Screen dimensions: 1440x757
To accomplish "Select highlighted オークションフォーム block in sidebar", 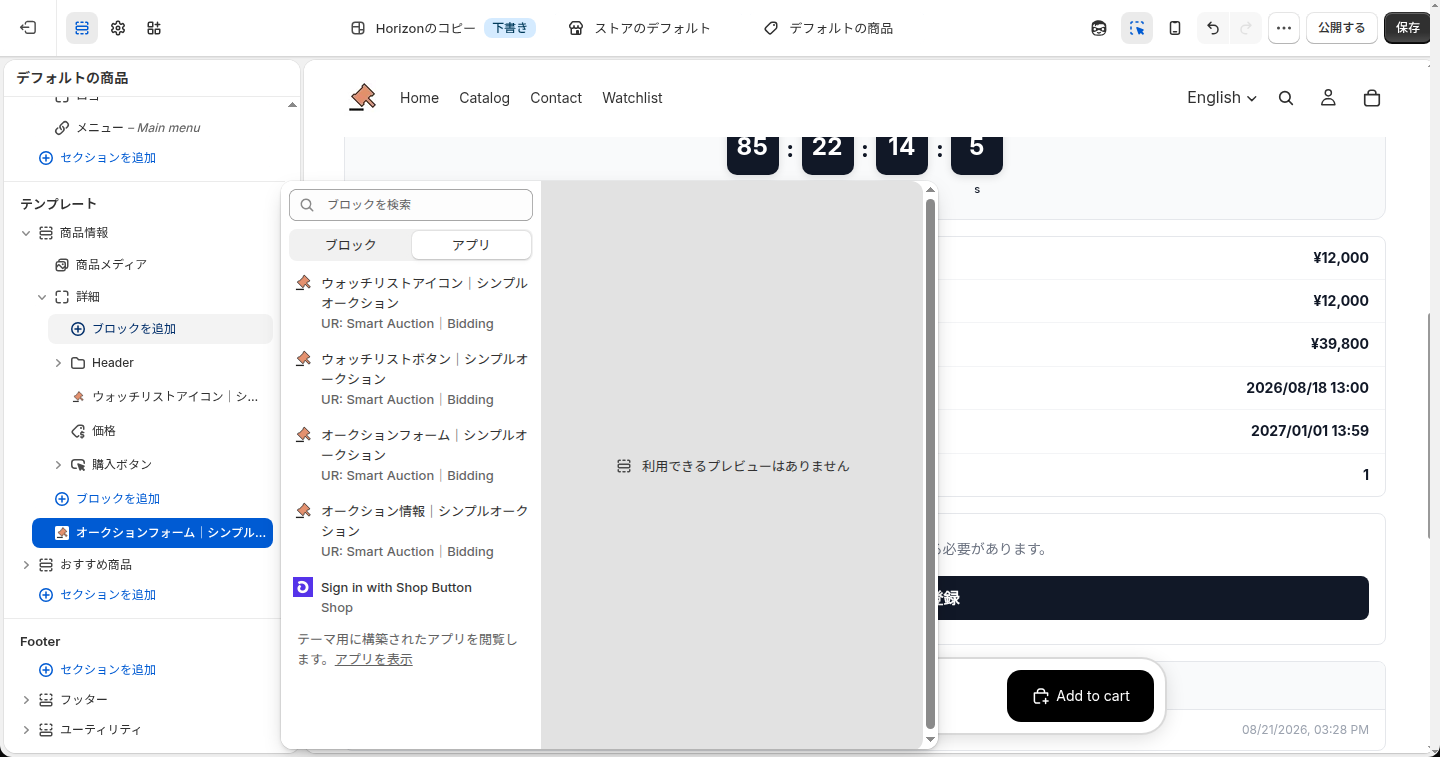I will (x=152, y=533).
